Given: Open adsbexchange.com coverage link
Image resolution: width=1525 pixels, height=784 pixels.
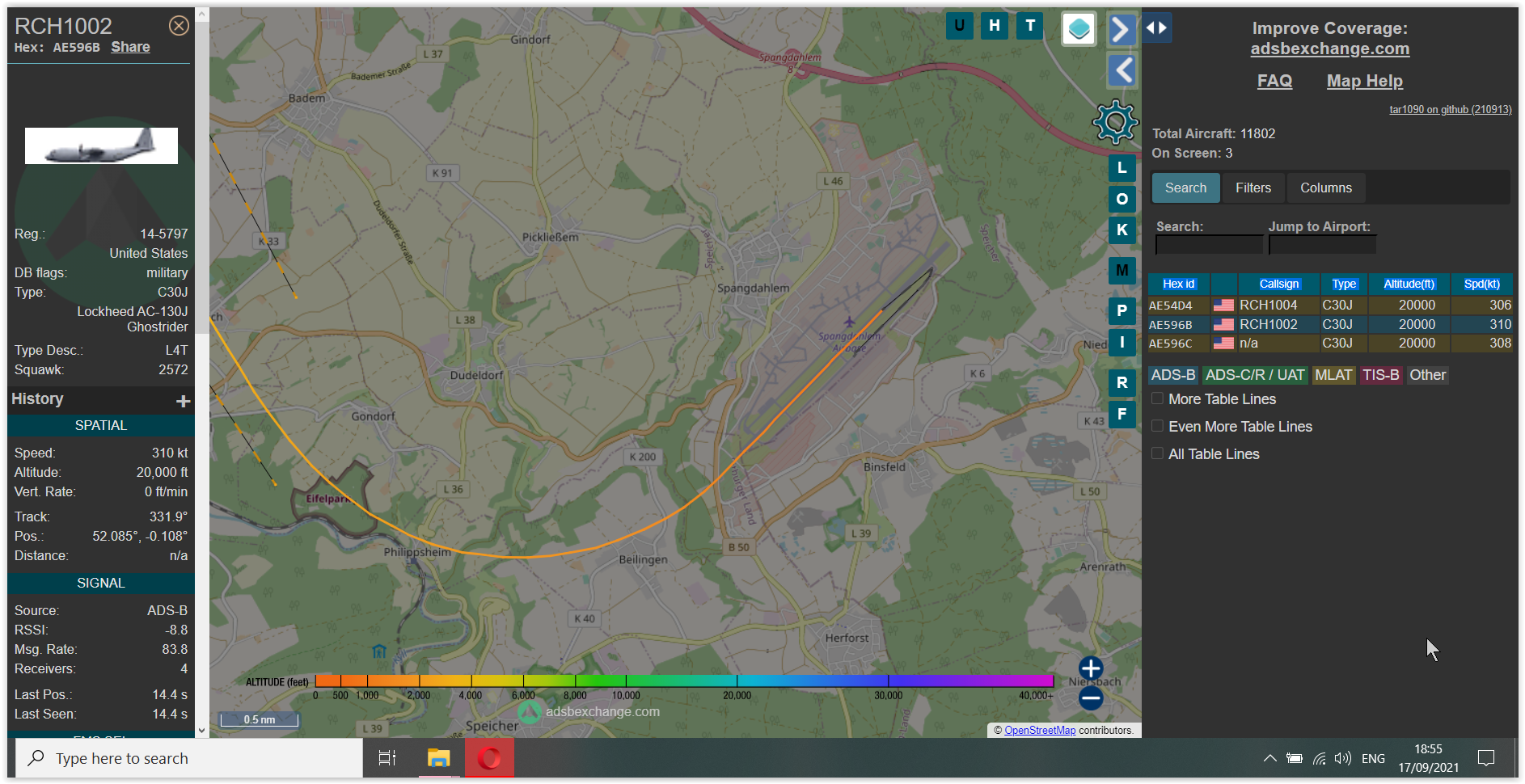Looking at the screenshot, I should click(1329, 48).
